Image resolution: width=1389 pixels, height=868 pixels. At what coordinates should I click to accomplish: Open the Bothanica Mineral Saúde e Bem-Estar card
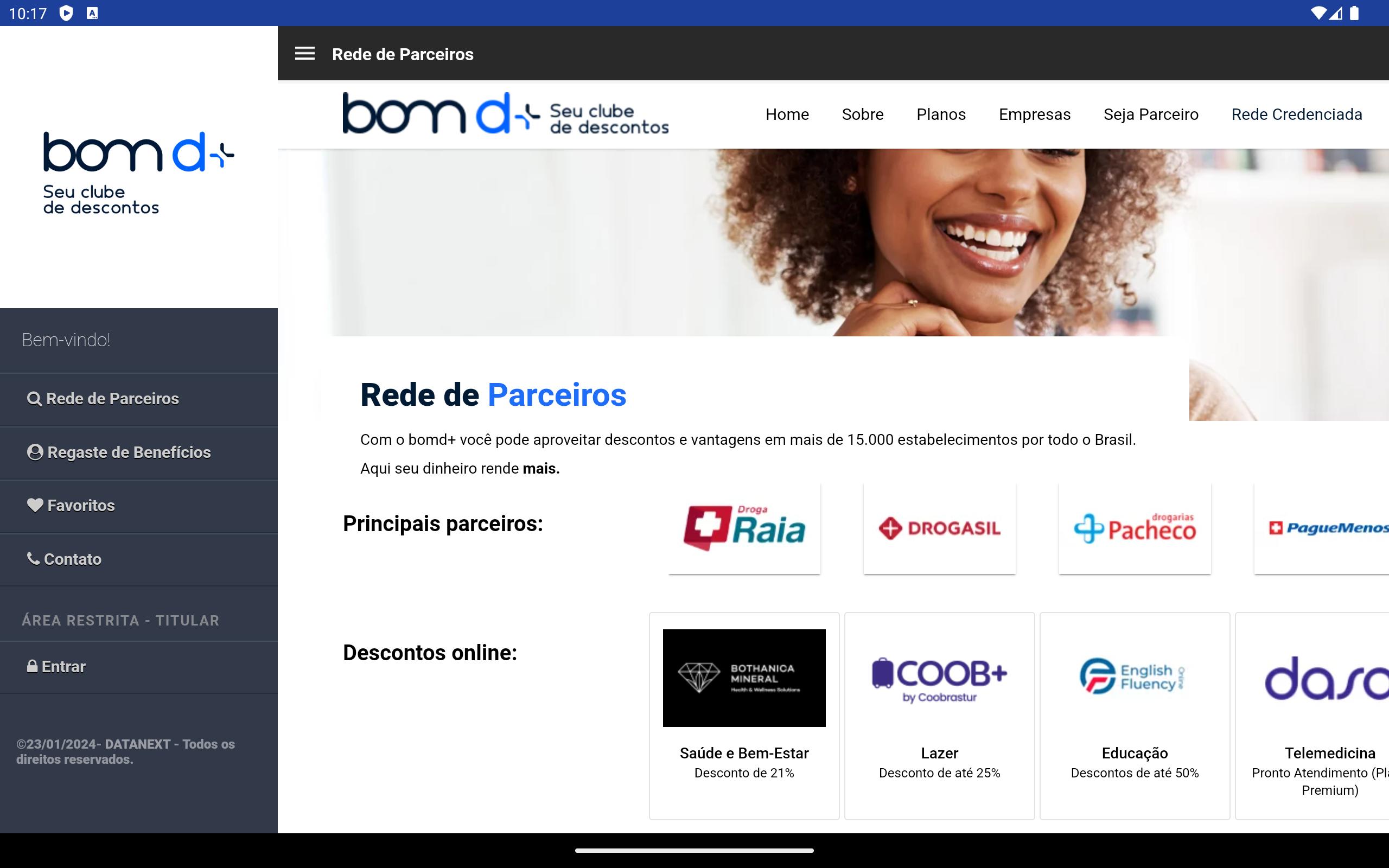tap(744, 716)
